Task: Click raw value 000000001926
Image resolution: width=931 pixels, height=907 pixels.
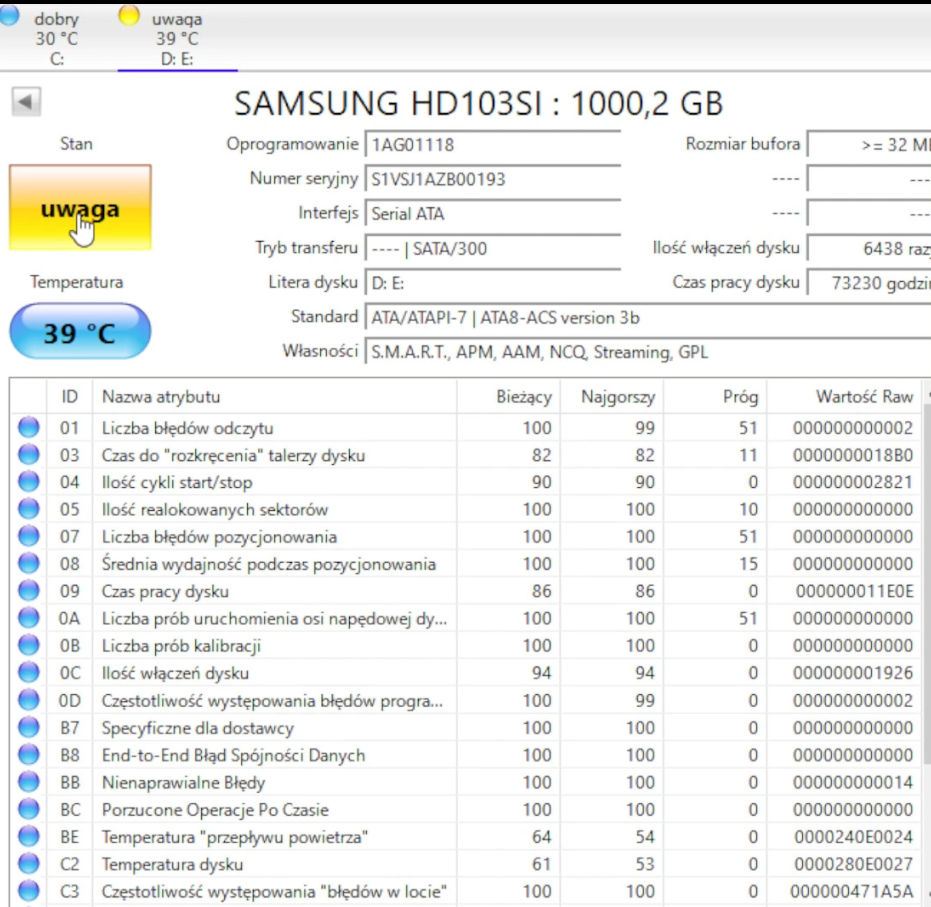Action: pos(853,673)
